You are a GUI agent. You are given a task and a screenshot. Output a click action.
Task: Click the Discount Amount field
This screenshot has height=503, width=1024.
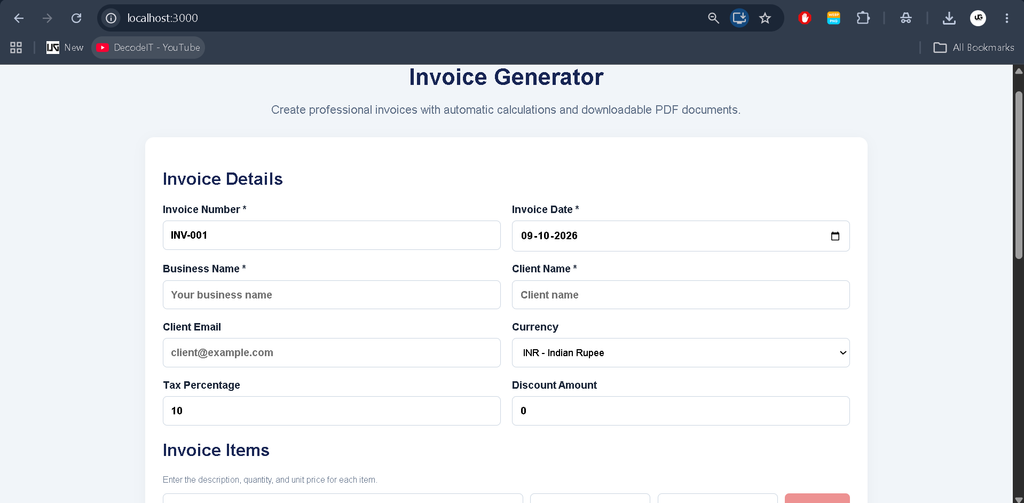[680, 411]
